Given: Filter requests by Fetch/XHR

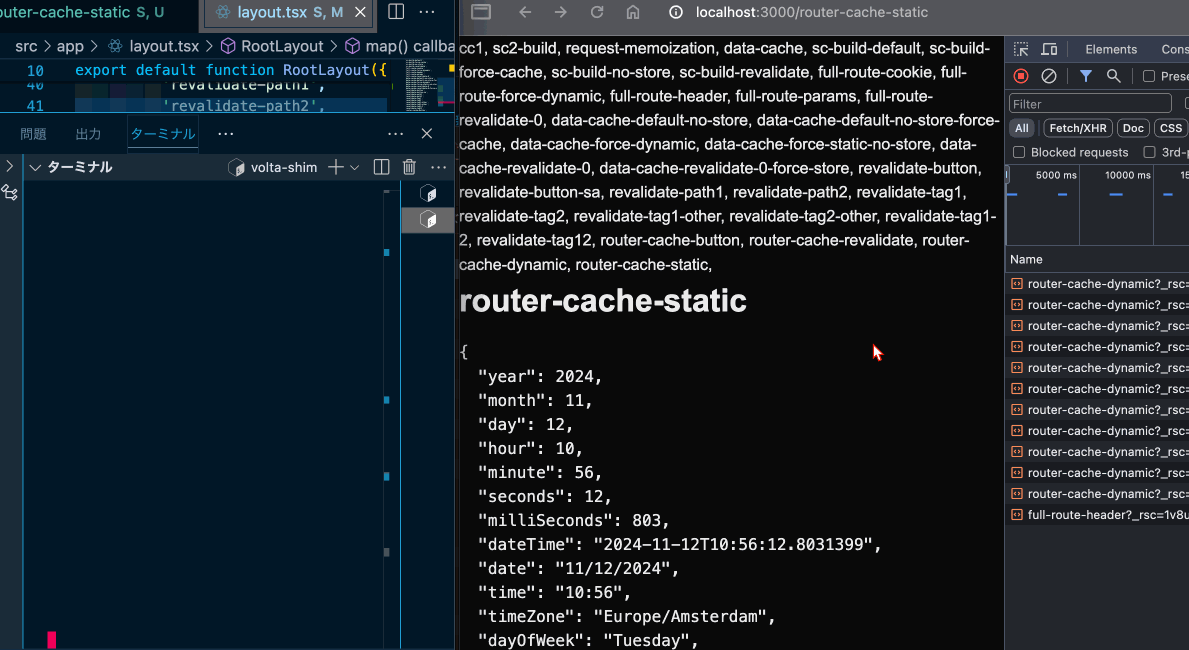Looking at the screenshot, I should 1078,128.
